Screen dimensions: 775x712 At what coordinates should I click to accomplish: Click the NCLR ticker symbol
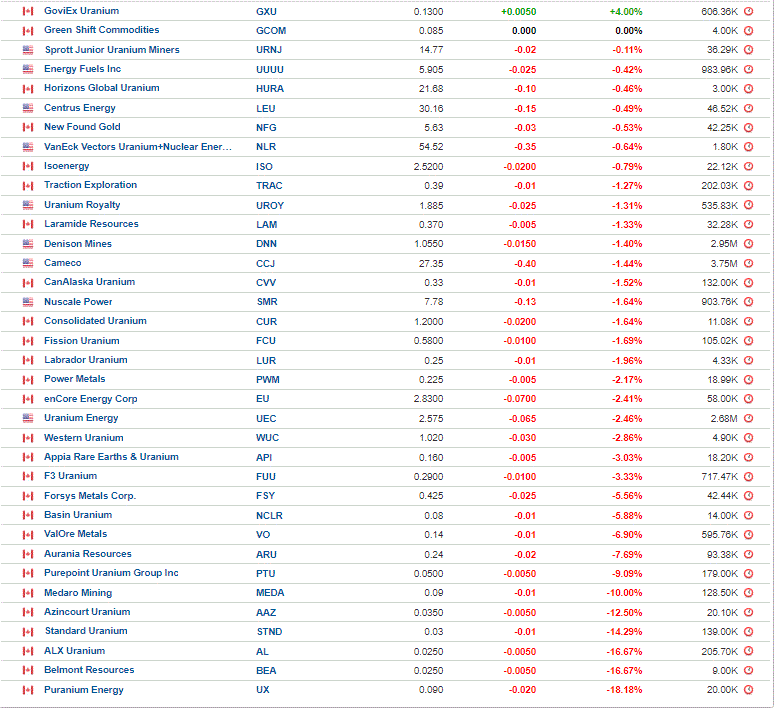tap(269, 516)
